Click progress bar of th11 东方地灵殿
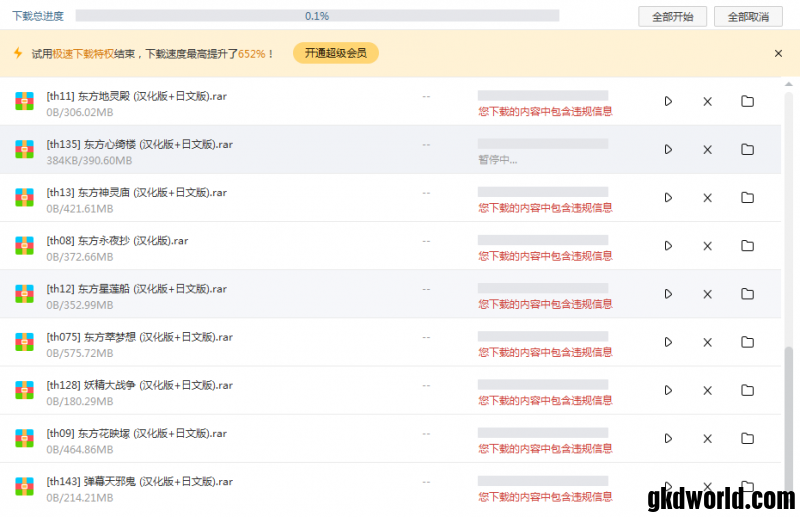 (x=543, y=95)
